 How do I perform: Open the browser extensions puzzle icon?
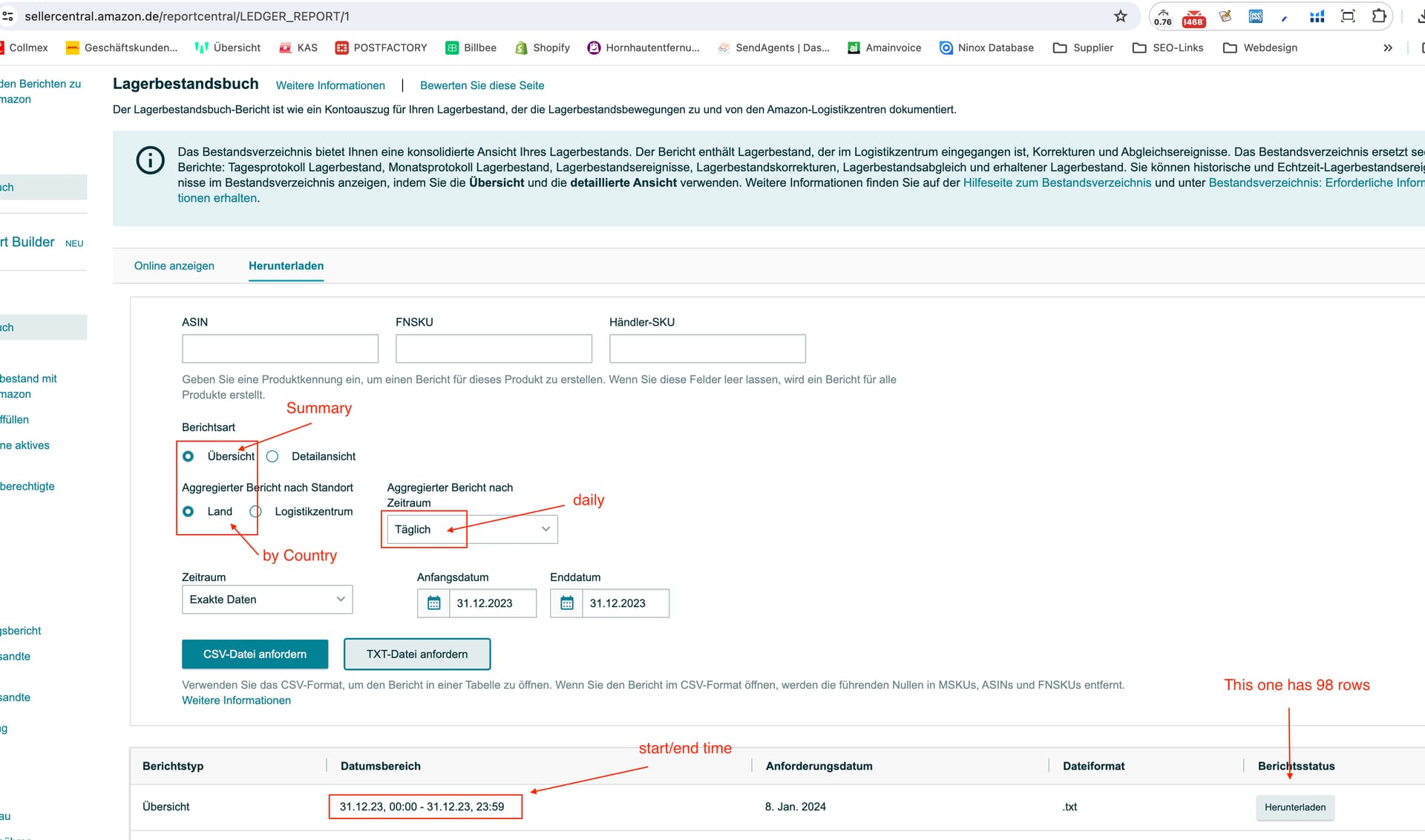[x=1378, y=16]
